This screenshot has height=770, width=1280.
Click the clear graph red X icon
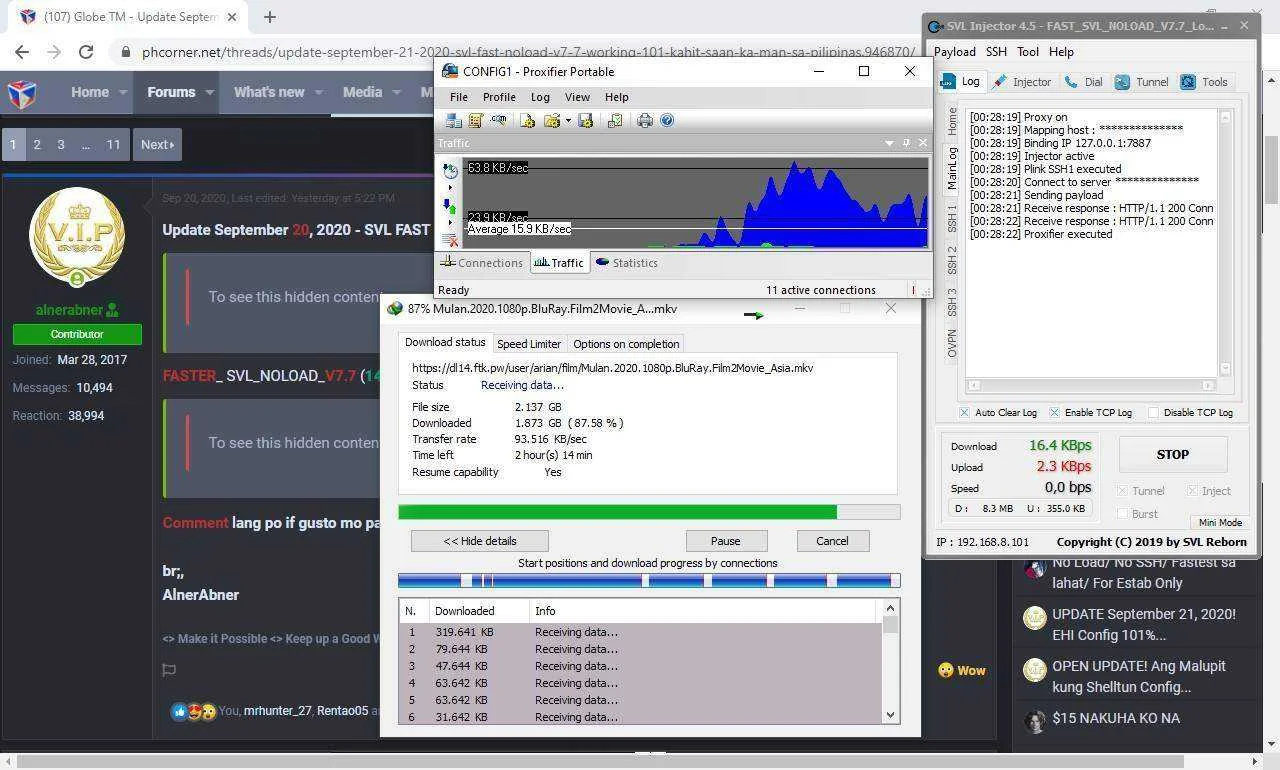[450, 239]
